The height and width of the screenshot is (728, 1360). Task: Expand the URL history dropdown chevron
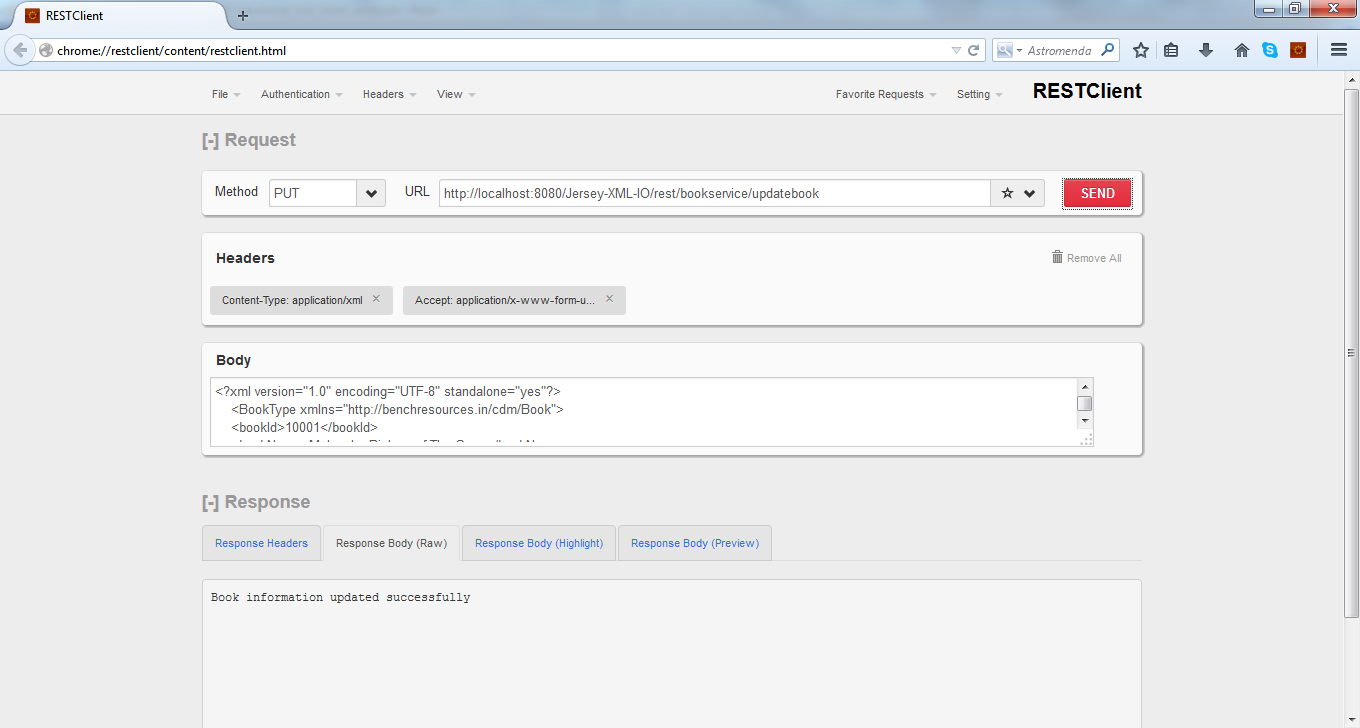(1029, 194)
